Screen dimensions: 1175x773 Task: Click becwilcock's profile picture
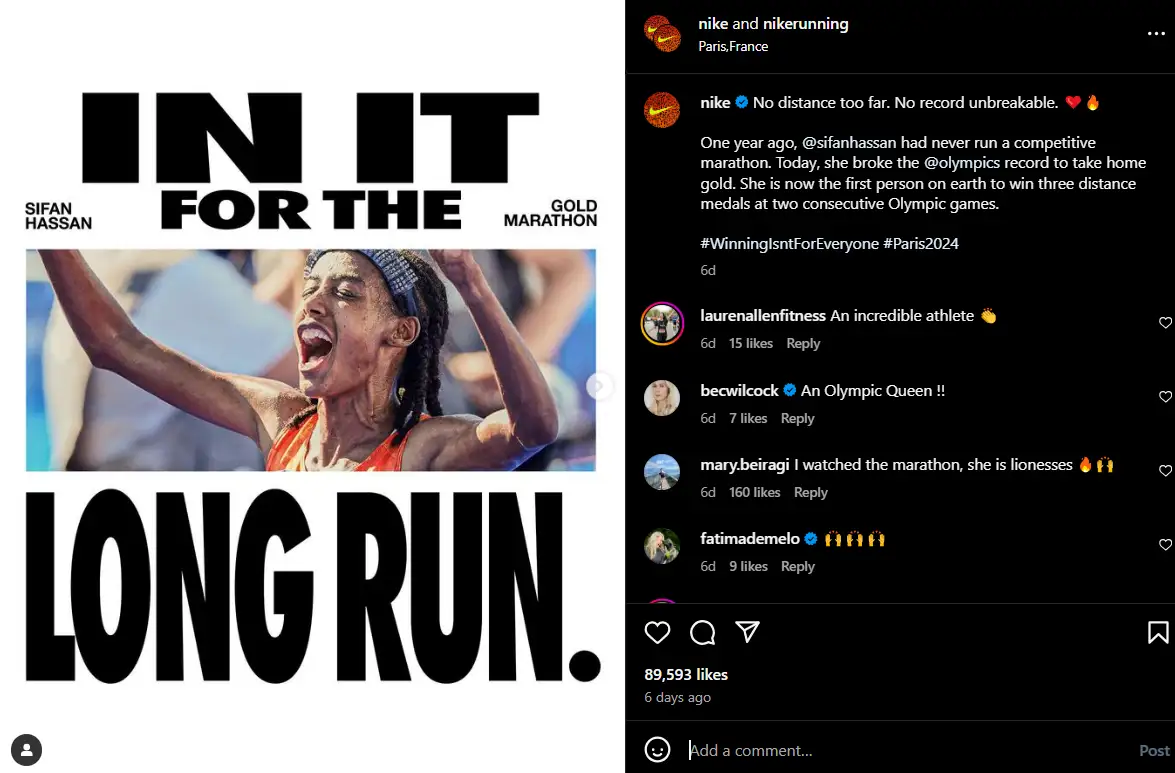point(662,397)
